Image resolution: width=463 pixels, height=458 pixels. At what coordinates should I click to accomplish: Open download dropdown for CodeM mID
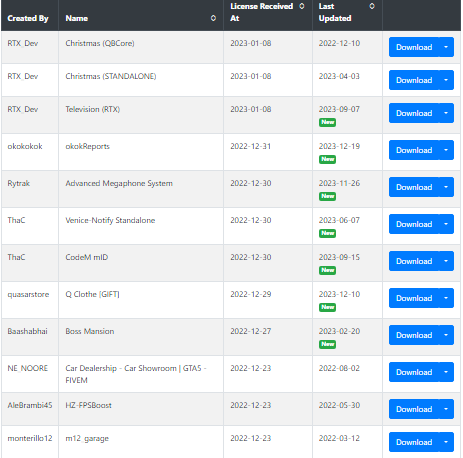446,261
